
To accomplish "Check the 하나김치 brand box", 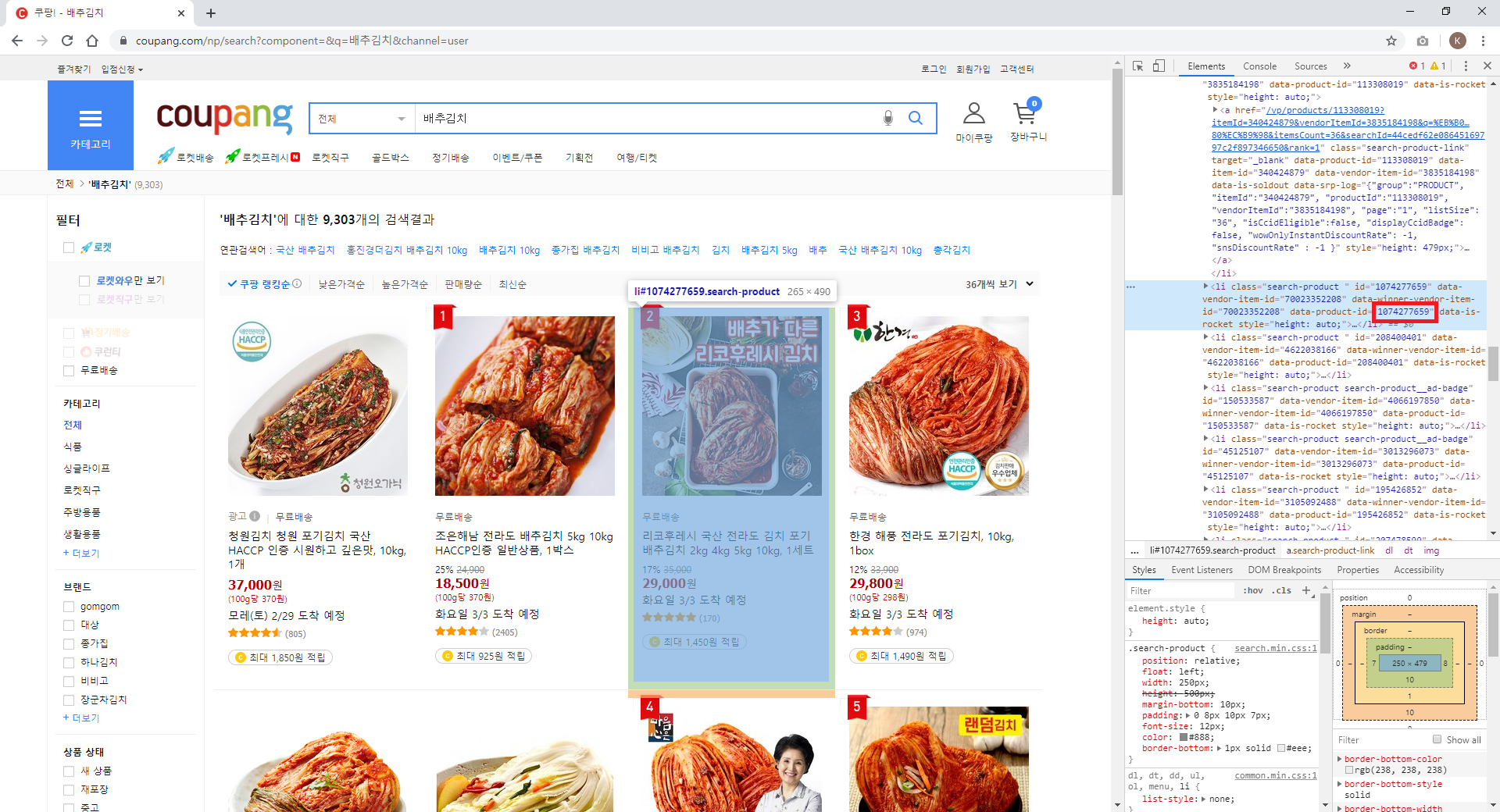I will (x=69, y=663).
